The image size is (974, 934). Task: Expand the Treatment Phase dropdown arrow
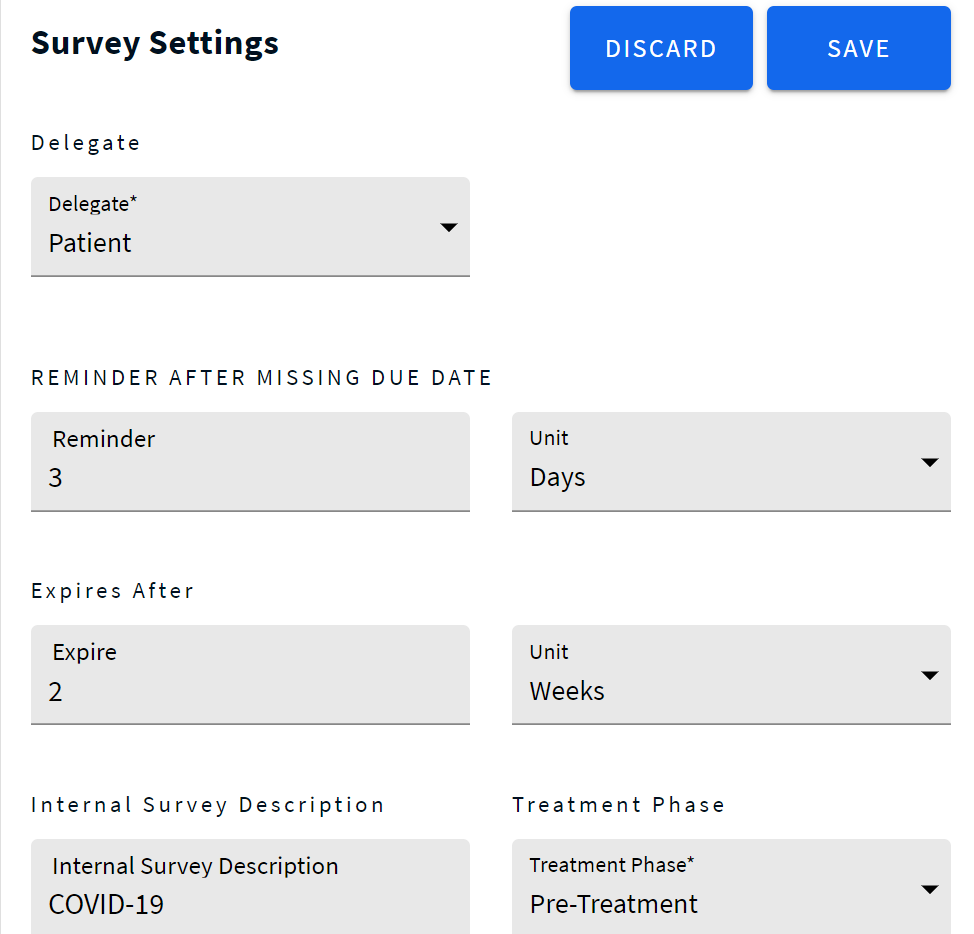coord(929,890)
